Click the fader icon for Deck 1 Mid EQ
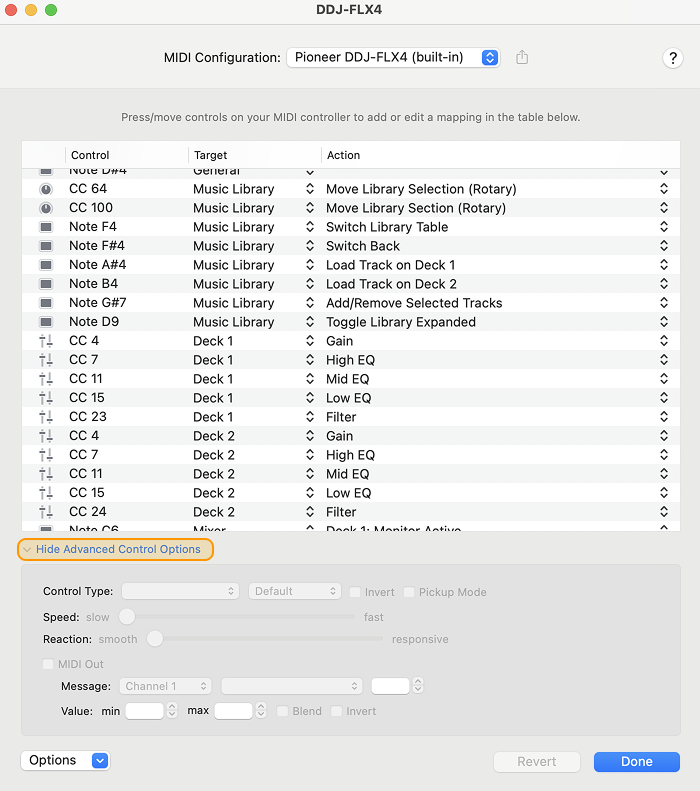This screenshot has height=791, width=700. [x=46, y=379]
